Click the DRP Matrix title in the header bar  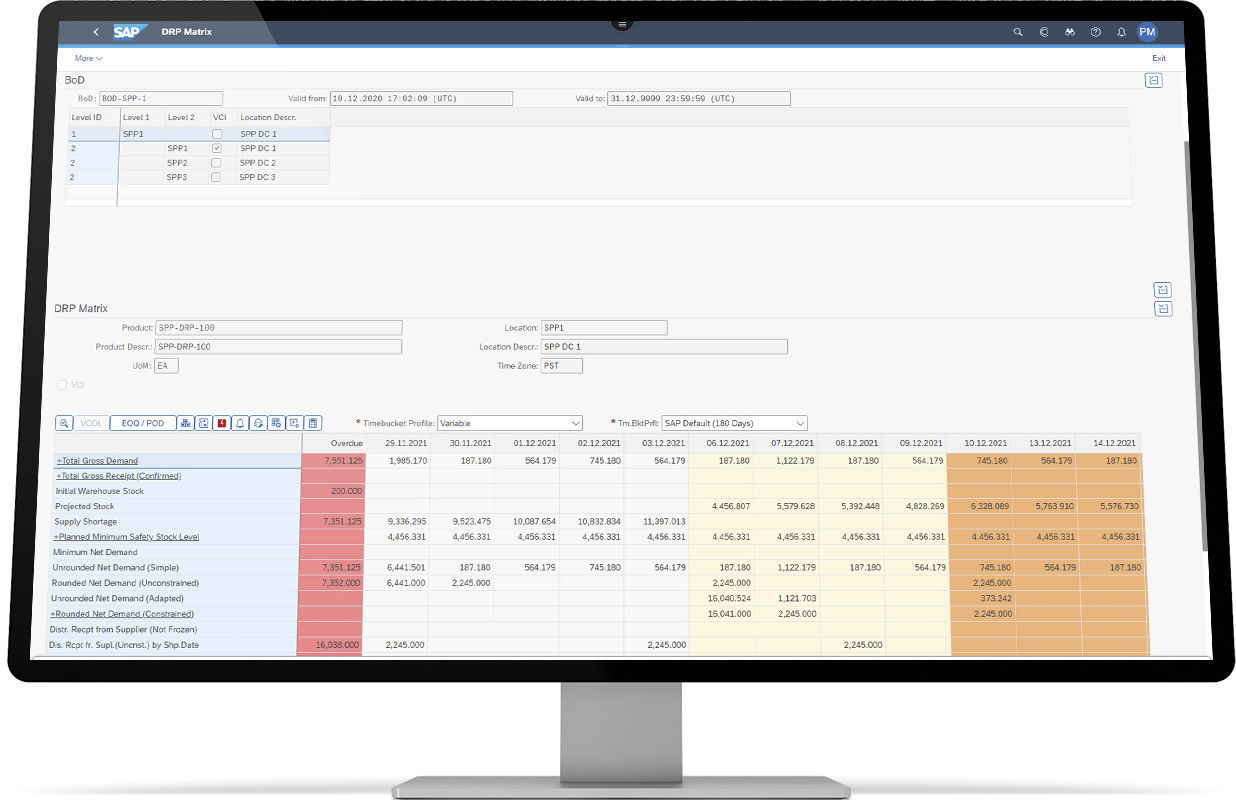click(x=185, y=31)
